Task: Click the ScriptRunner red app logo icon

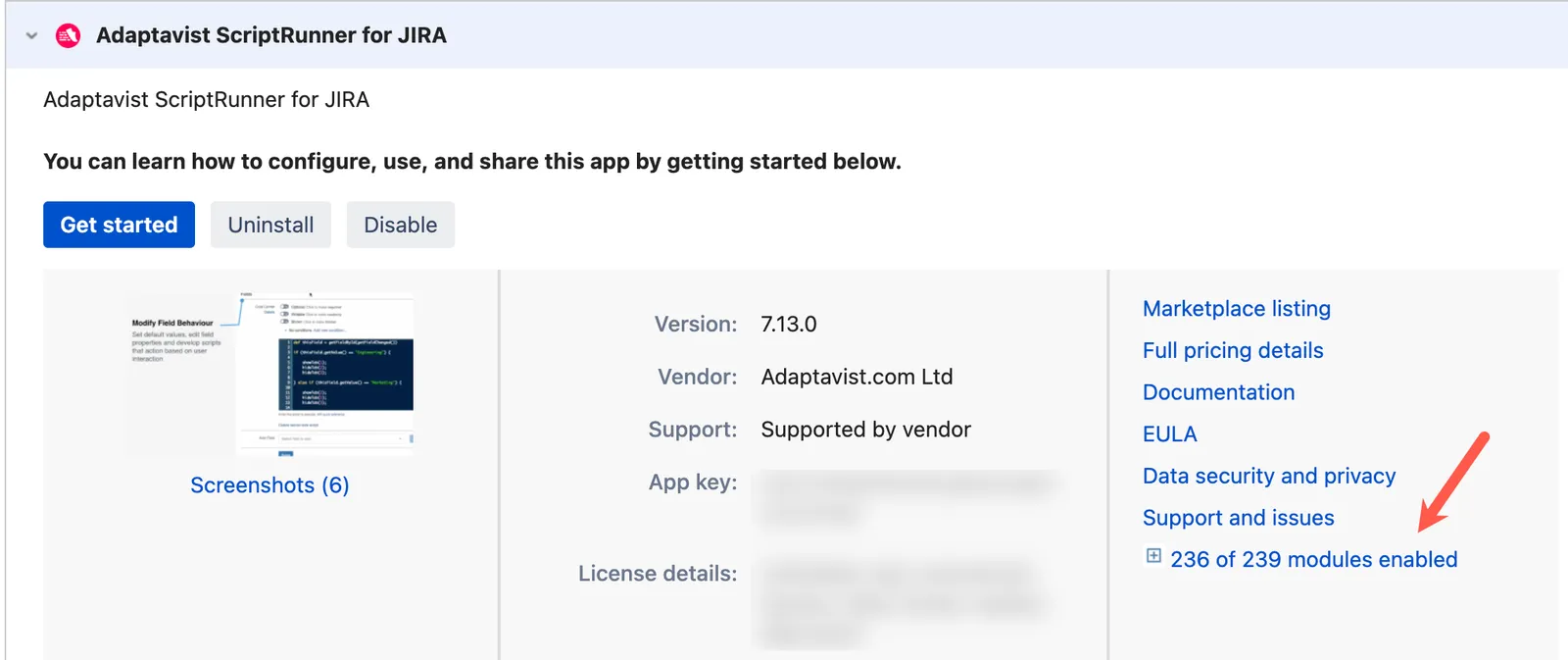Action: click(68, 36)
